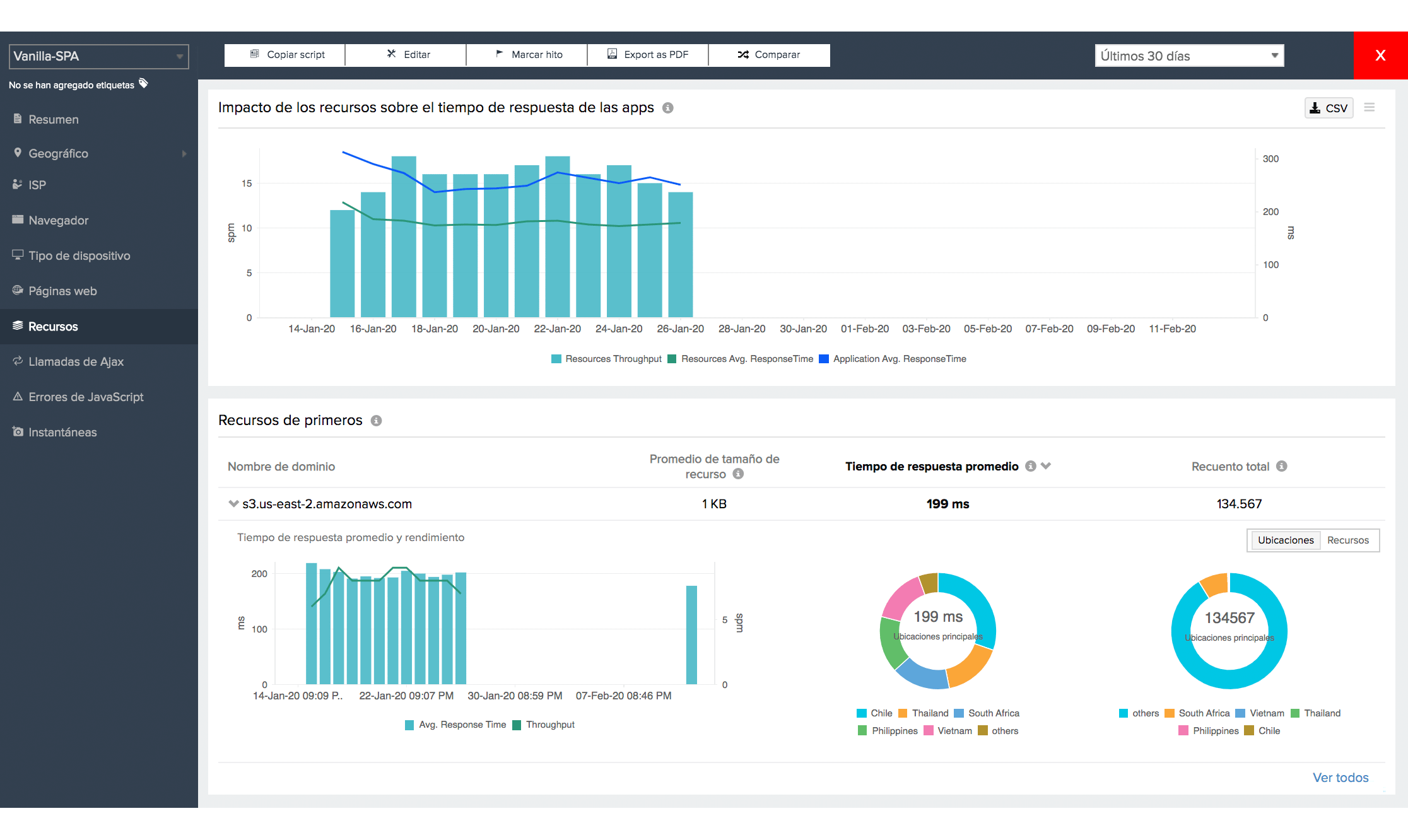Toggle others legend in count donut
The width and height of the screenshot is (1408, 840).
[x=1139, y=713]
